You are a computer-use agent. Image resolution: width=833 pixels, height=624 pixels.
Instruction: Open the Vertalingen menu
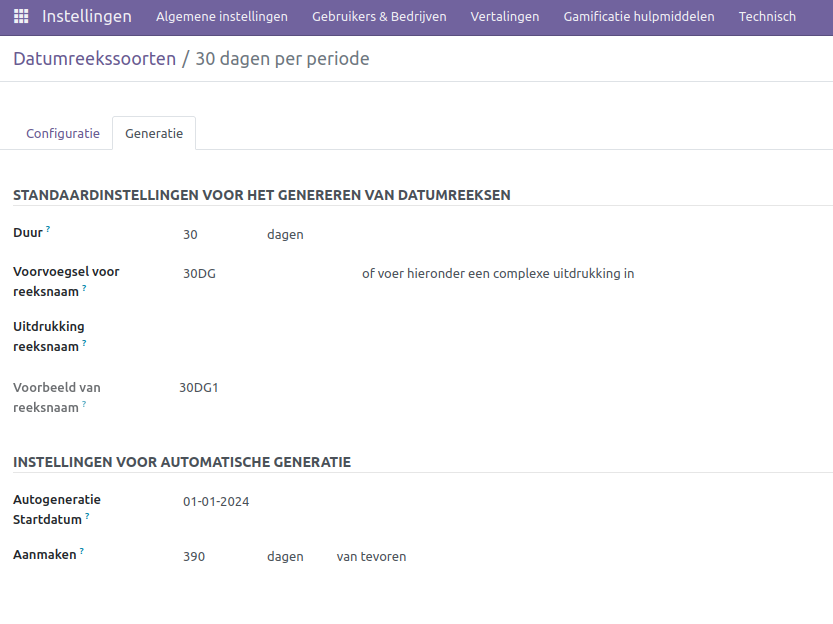[504, 16]
